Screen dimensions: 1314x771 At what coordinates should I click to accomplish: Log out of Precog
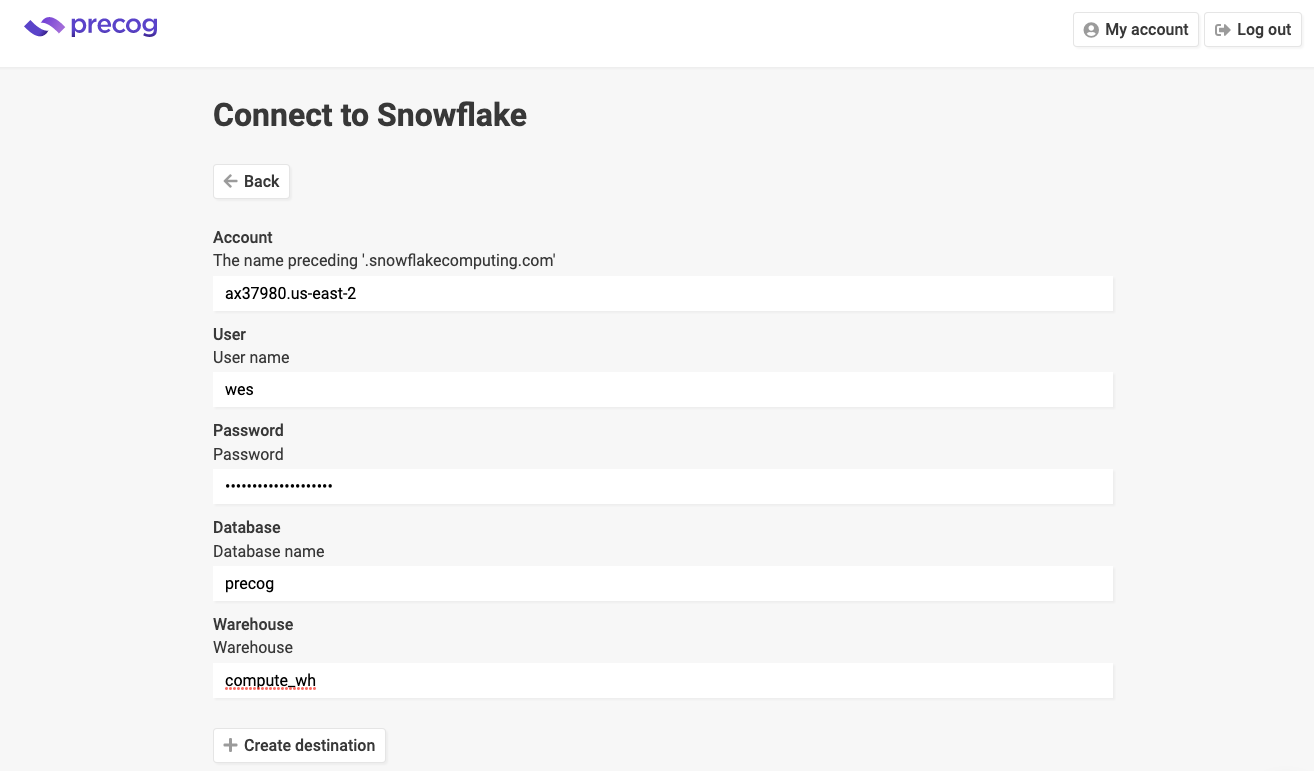click(x=1253, y=30)
